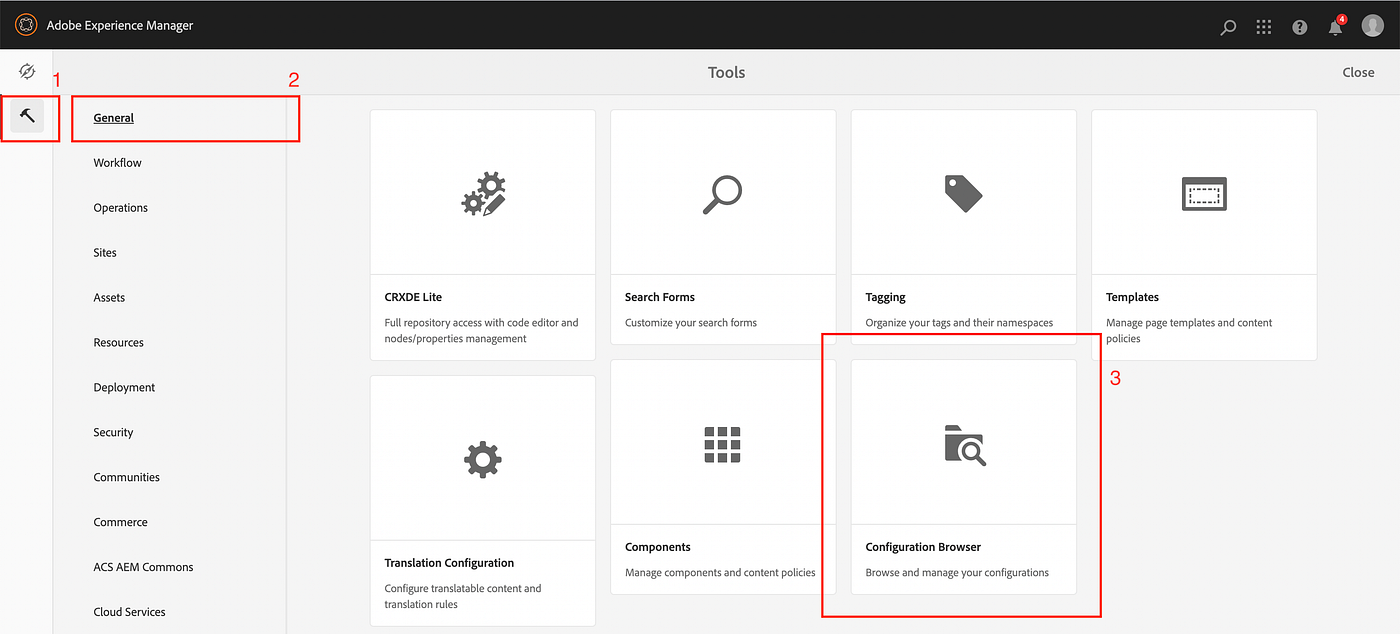Click the Close link to exit Tools

1358,71
